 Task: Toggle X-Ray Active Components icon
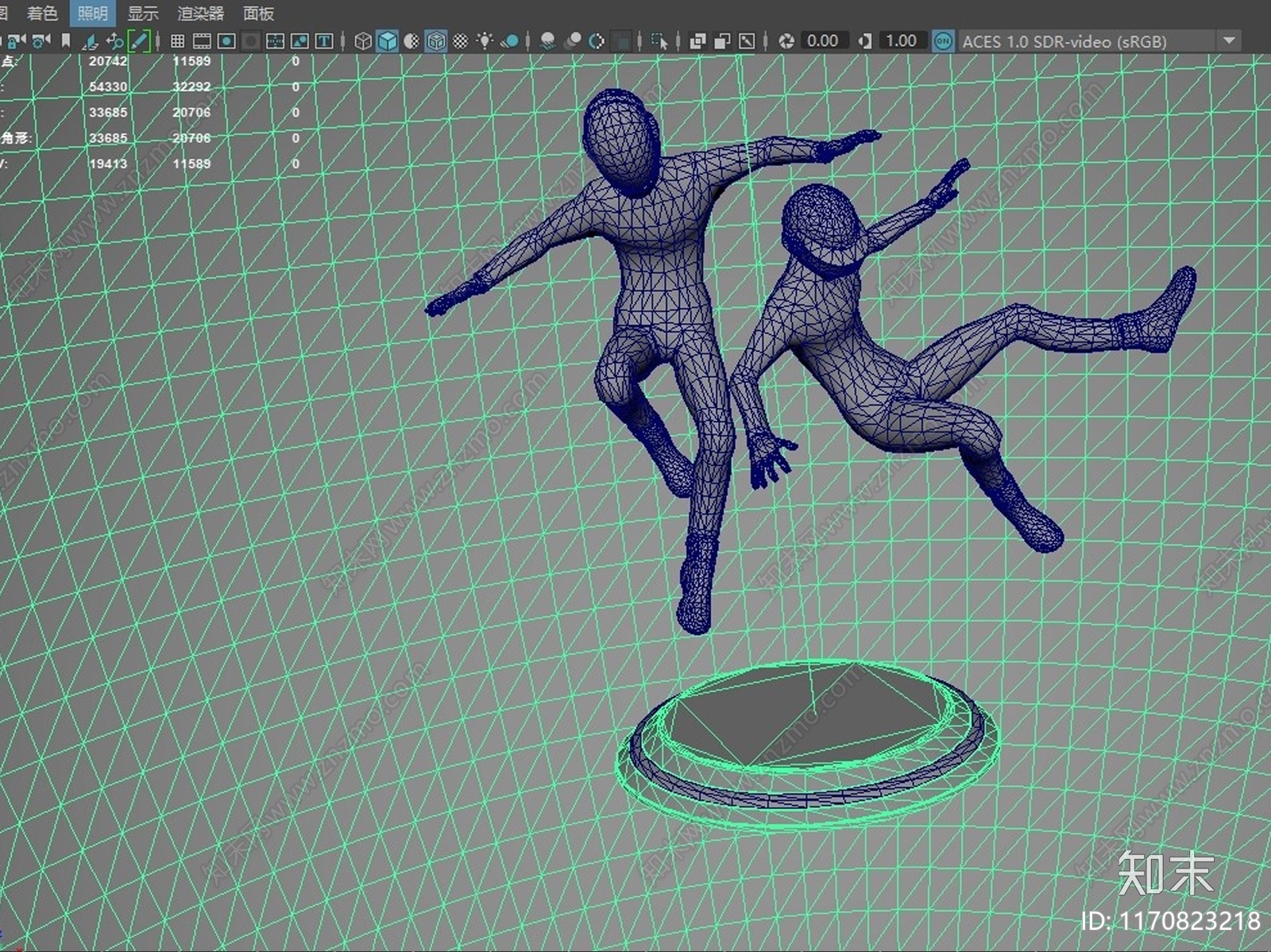click(722, 40)
